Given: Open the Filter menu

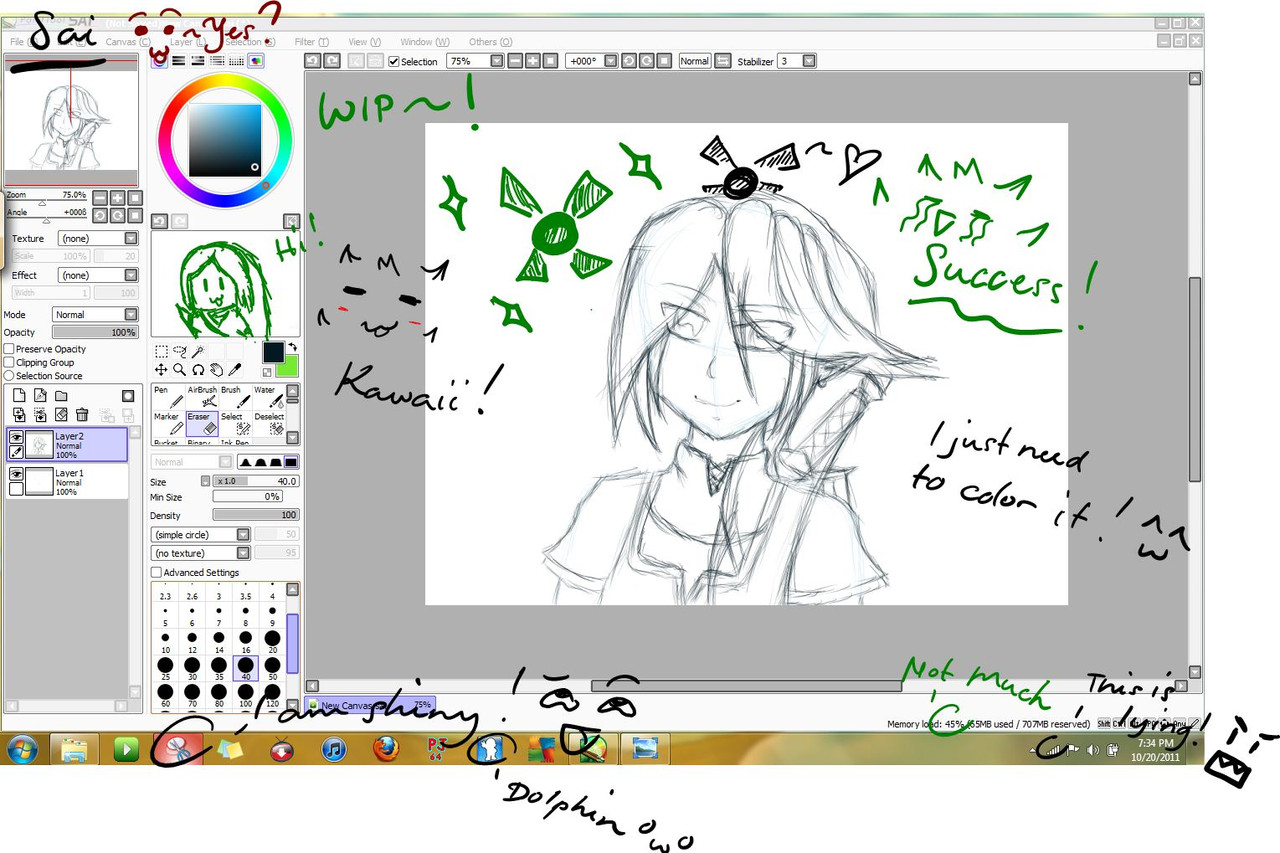Looking at the screenshot, I should coord(311,42).
